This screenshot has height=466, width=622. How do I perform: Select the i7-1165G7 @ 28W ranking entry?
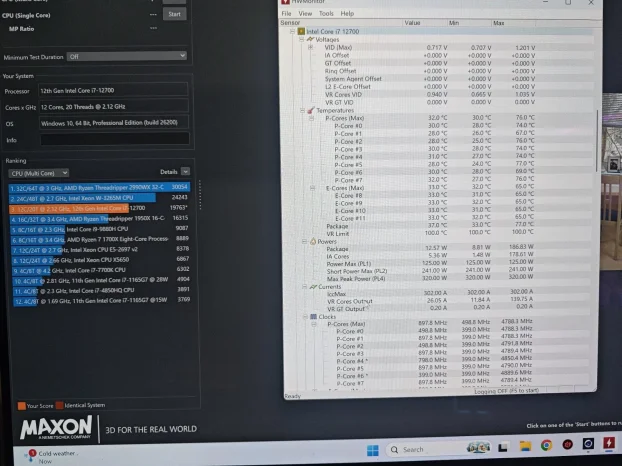tap(102, 280)
